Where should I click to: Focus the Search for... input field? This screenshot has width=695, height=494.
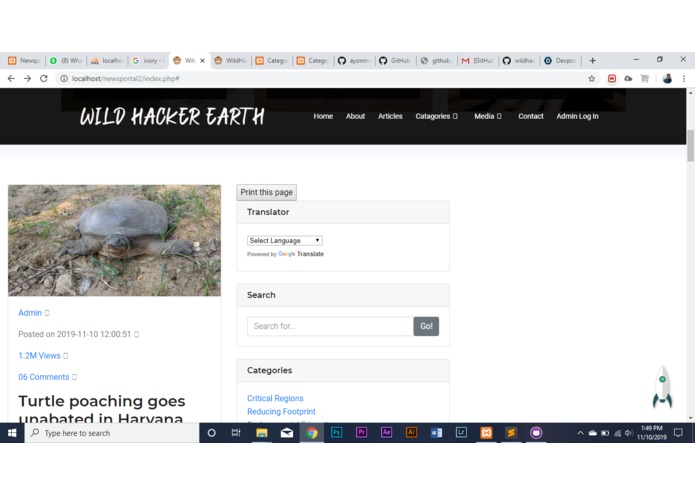pos(330,326)
